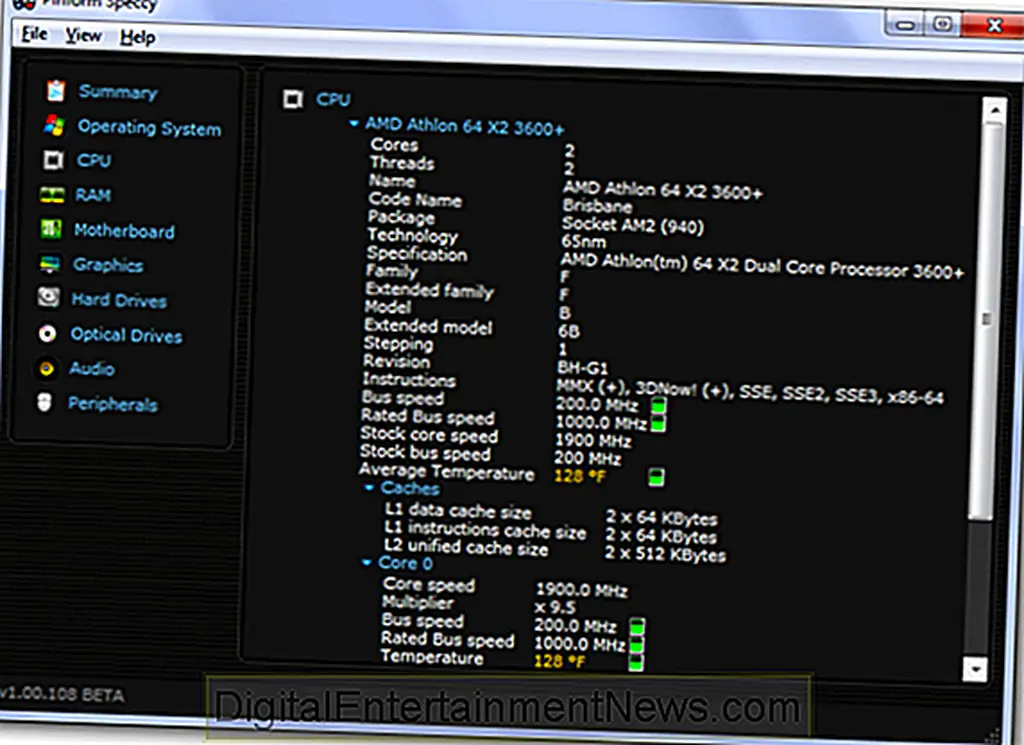Click the L2 unified cache size value
Image resolution: width=1024 pixels, height=745 pixels.
pos(665,554)
